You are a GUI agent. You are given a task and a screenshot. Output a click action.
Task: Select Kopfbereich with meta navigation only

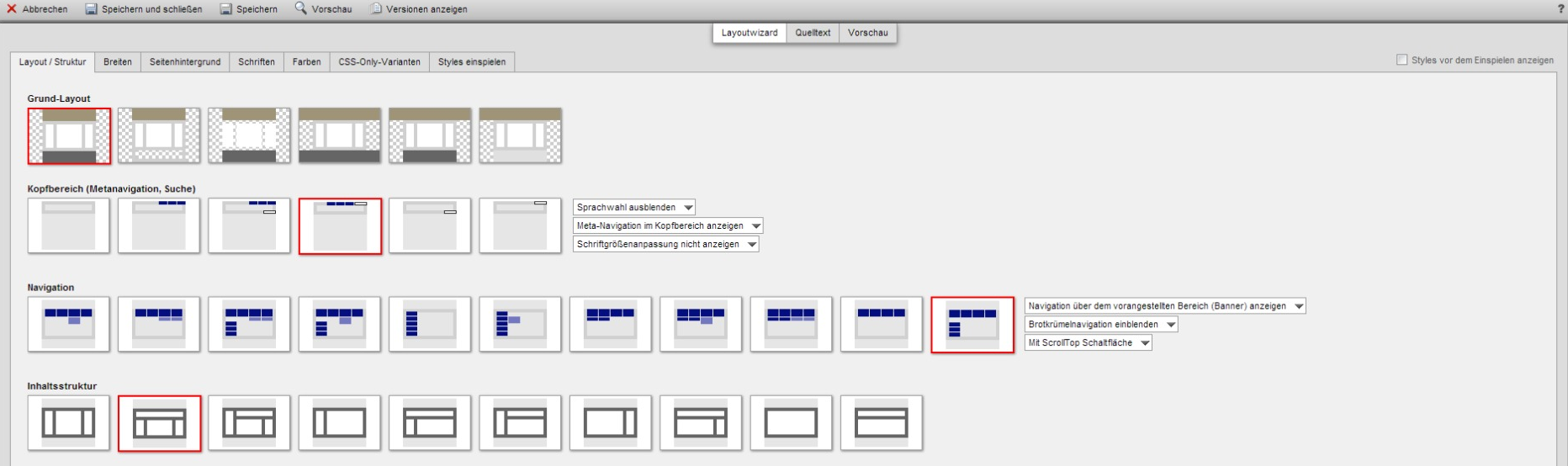159,225
